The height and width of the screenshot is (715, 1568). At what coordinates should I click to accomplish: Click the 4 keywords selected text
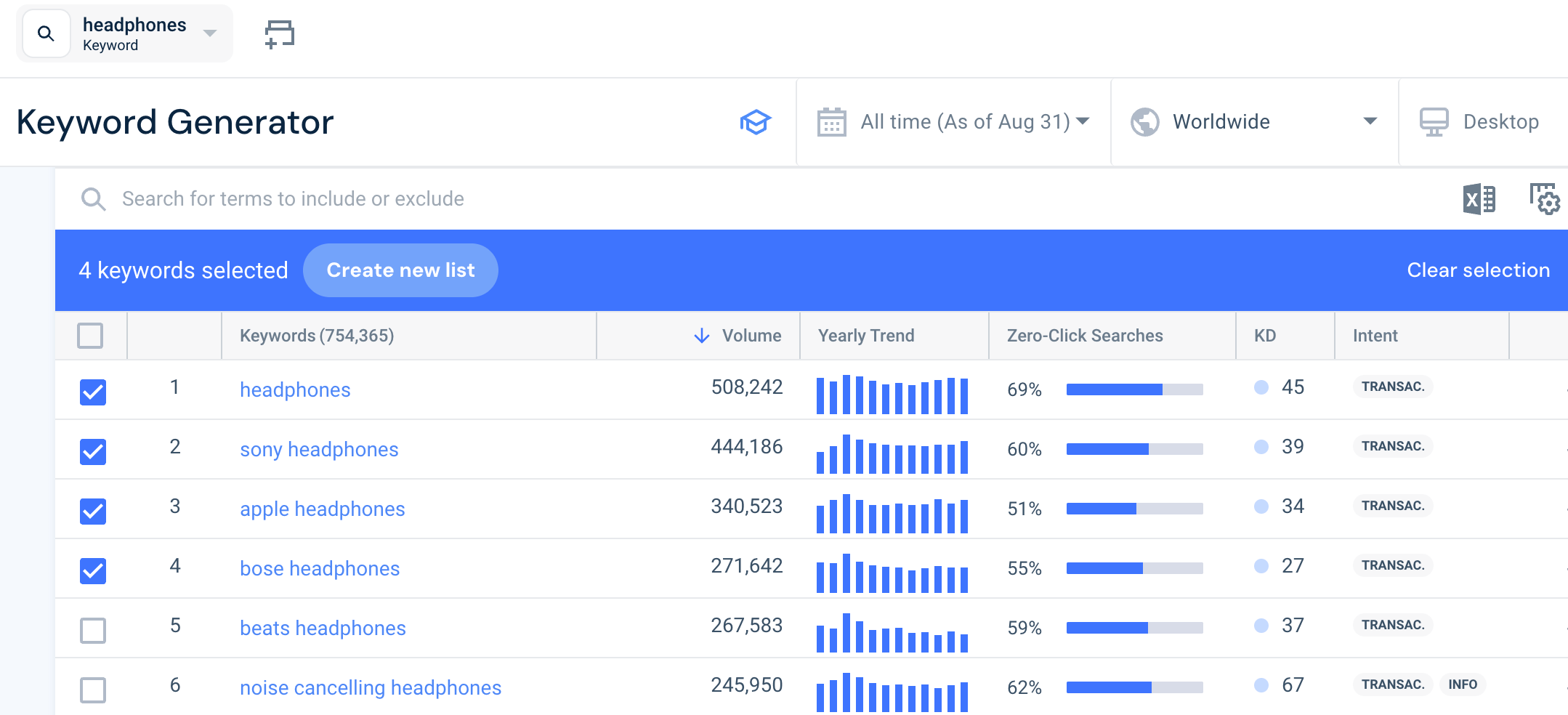[x=183, y=270]
